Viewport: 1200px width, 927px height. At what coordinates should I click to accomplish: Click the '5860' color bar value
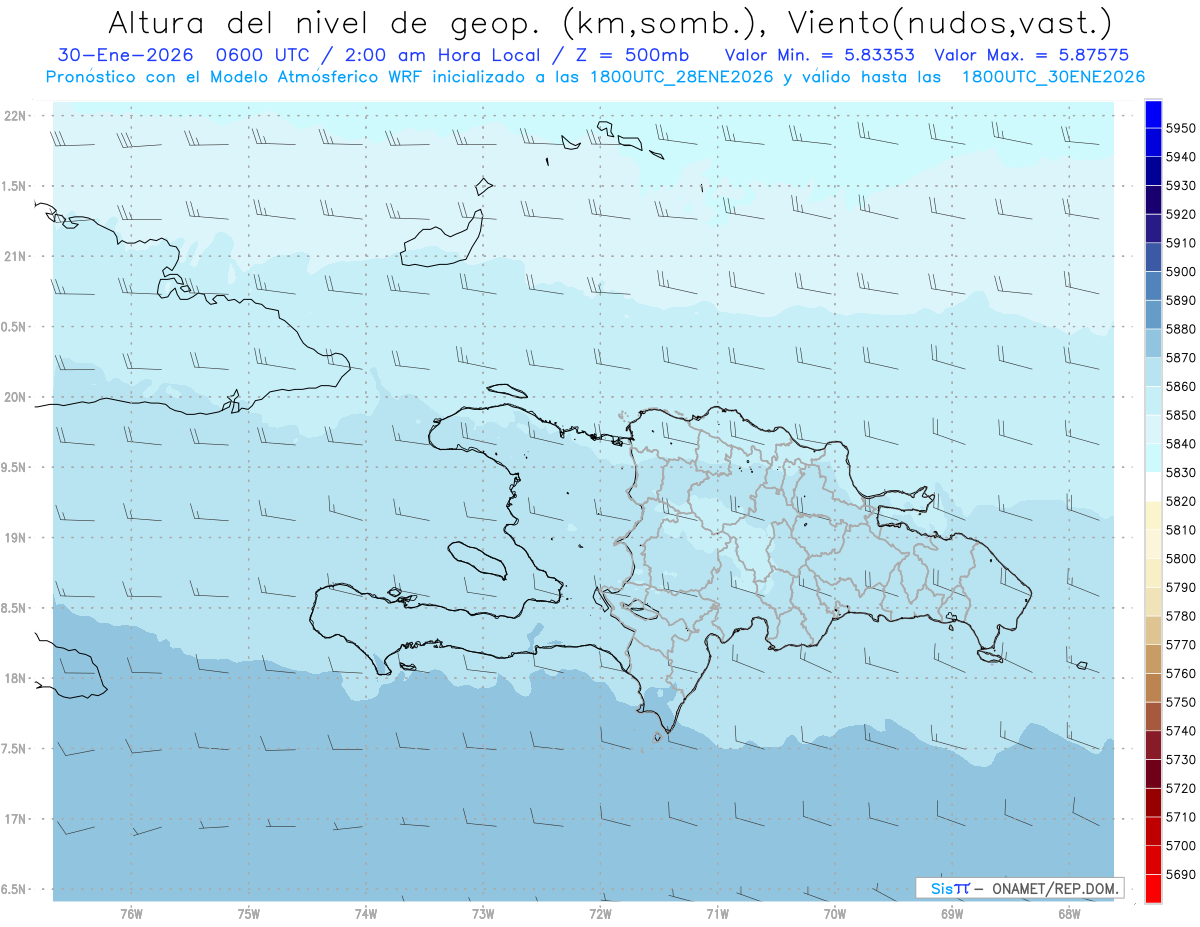[x=1180, y=386]
